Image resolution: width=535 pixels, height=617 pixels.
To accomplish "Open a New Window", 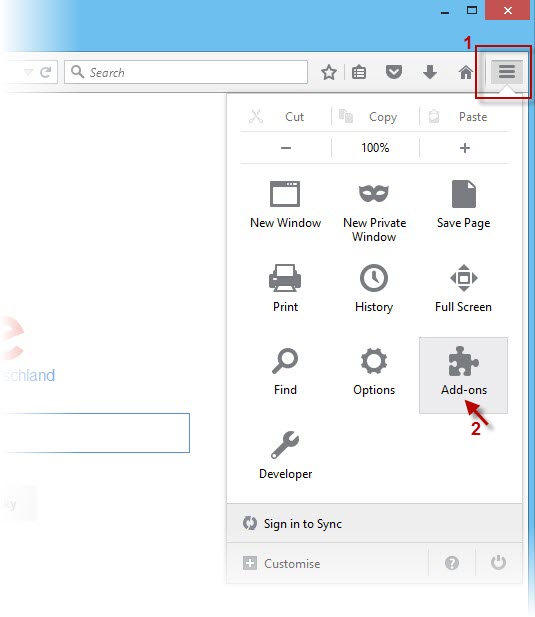I will (285, 205).
